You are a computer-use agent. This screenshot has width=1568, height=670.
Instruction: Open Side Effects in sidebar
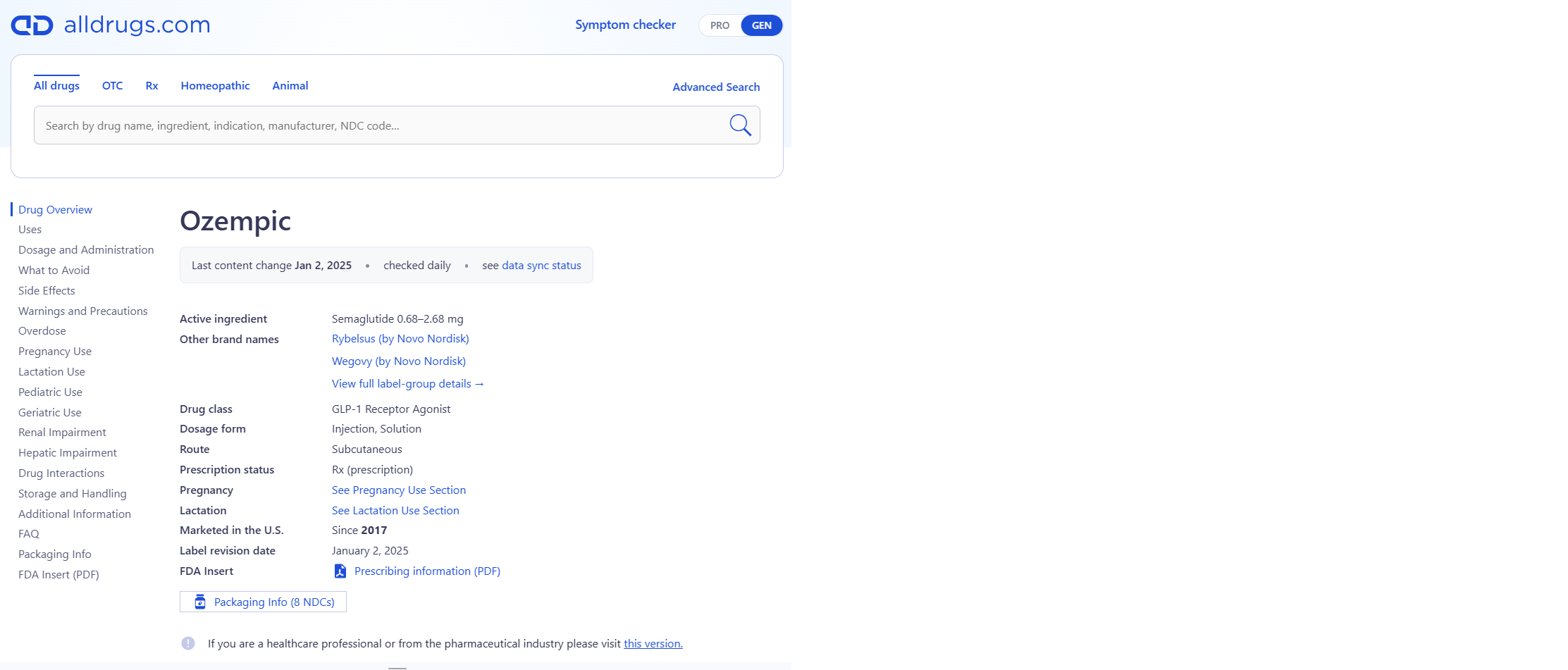(x=47, y=291)
